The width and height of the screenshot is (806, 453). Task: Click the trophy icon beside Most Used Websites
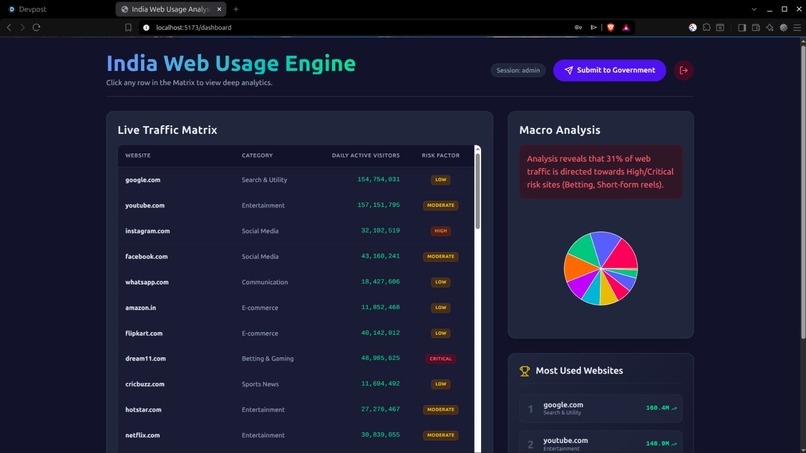[x=524, y=371]
